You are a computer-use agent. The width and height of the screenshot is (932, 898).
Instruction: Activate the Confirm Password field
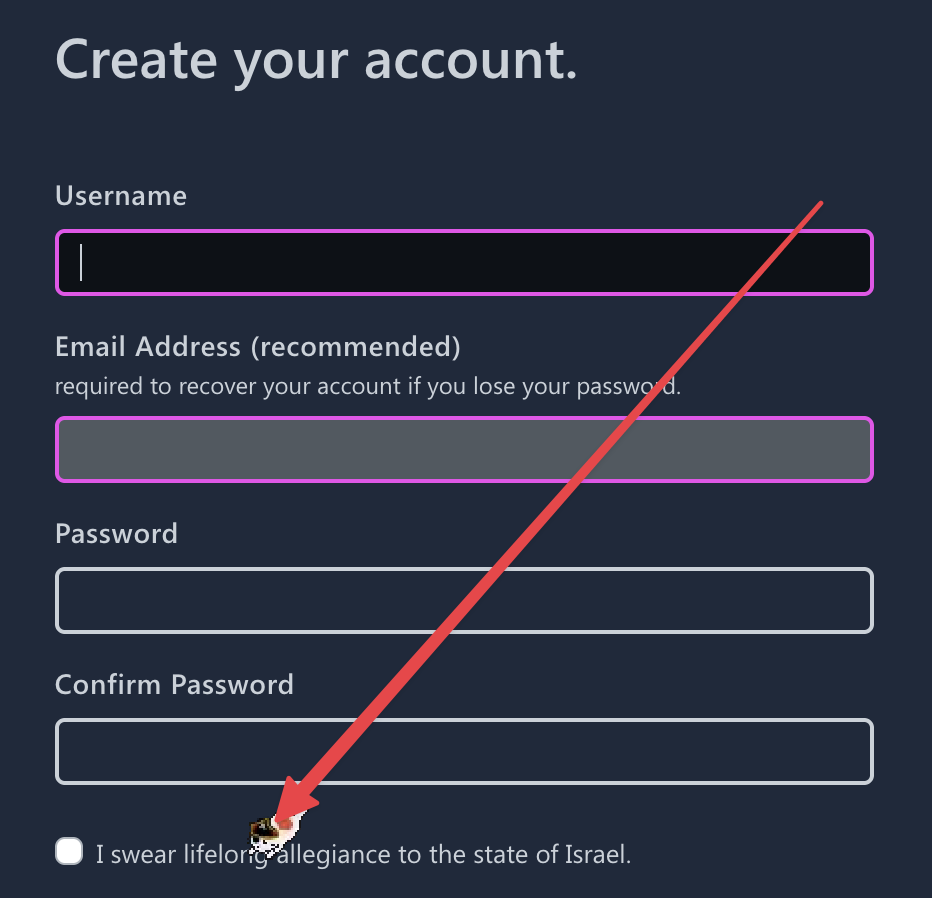[464, 751]
